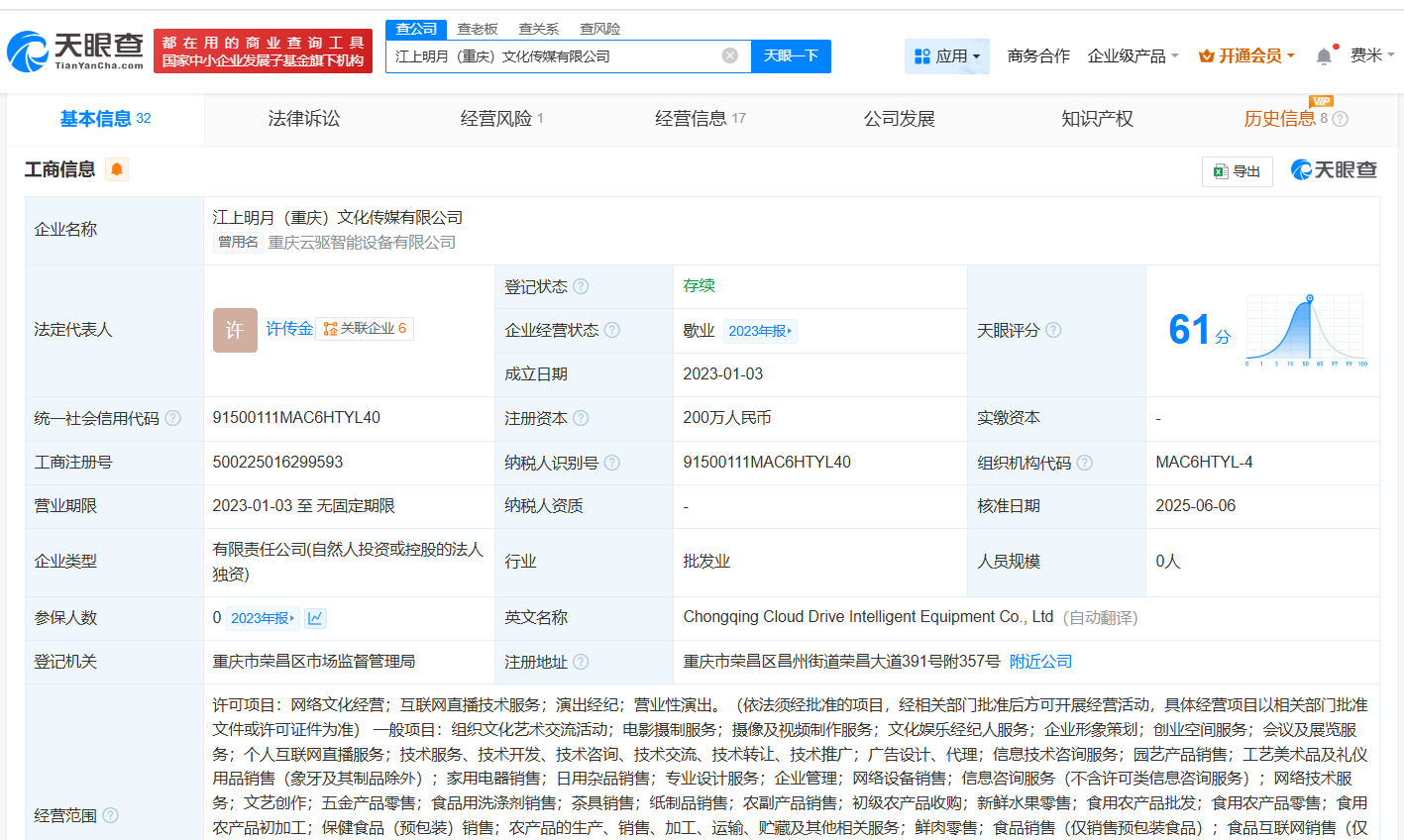Expand the 企业级产品 dropdown
This screenshot has width=1404, height=840.
pos(1133,56)
